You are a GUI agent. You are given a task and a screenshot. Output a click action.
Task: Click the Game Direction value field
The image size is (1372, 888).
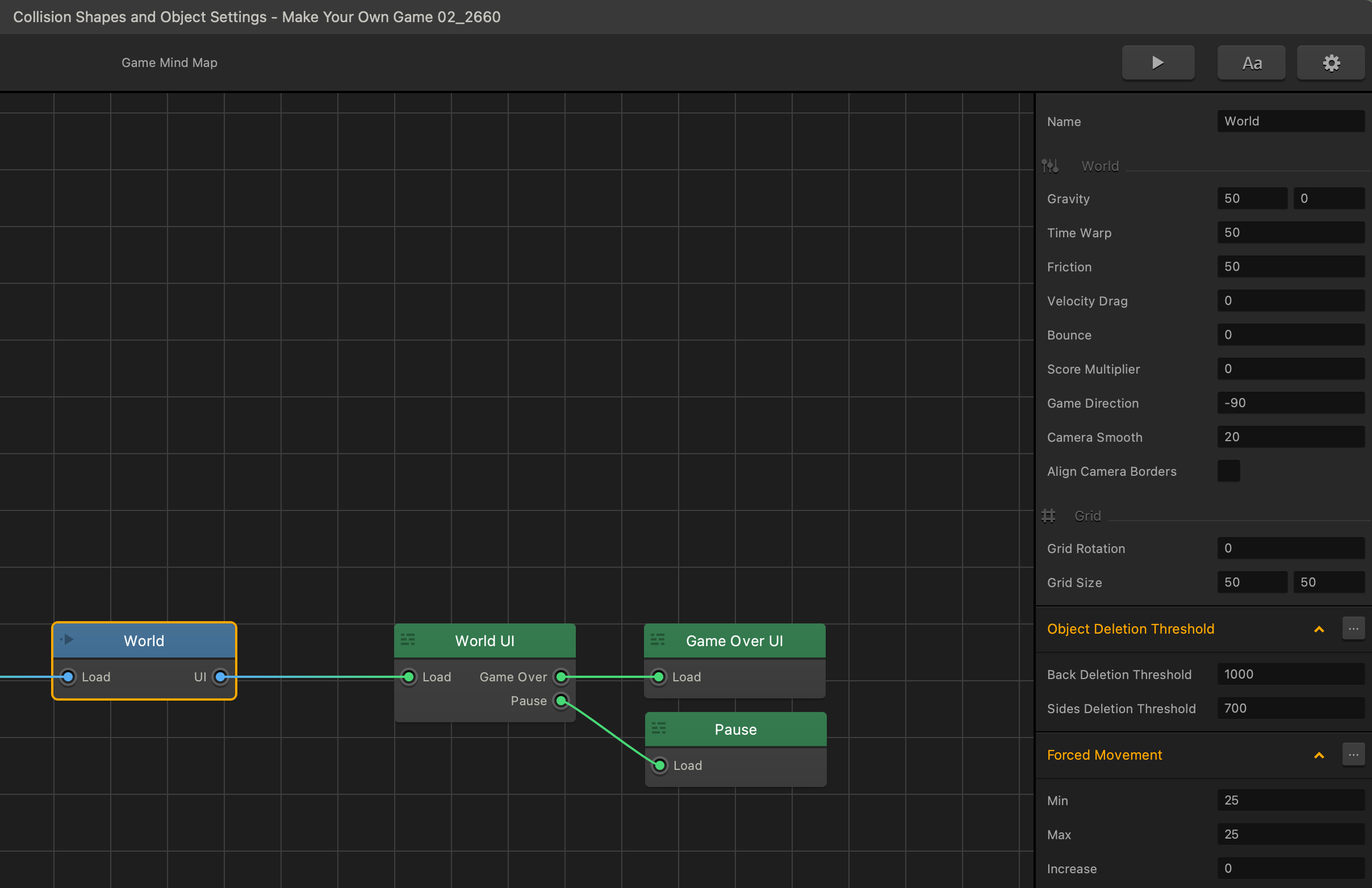(1290, 403)
